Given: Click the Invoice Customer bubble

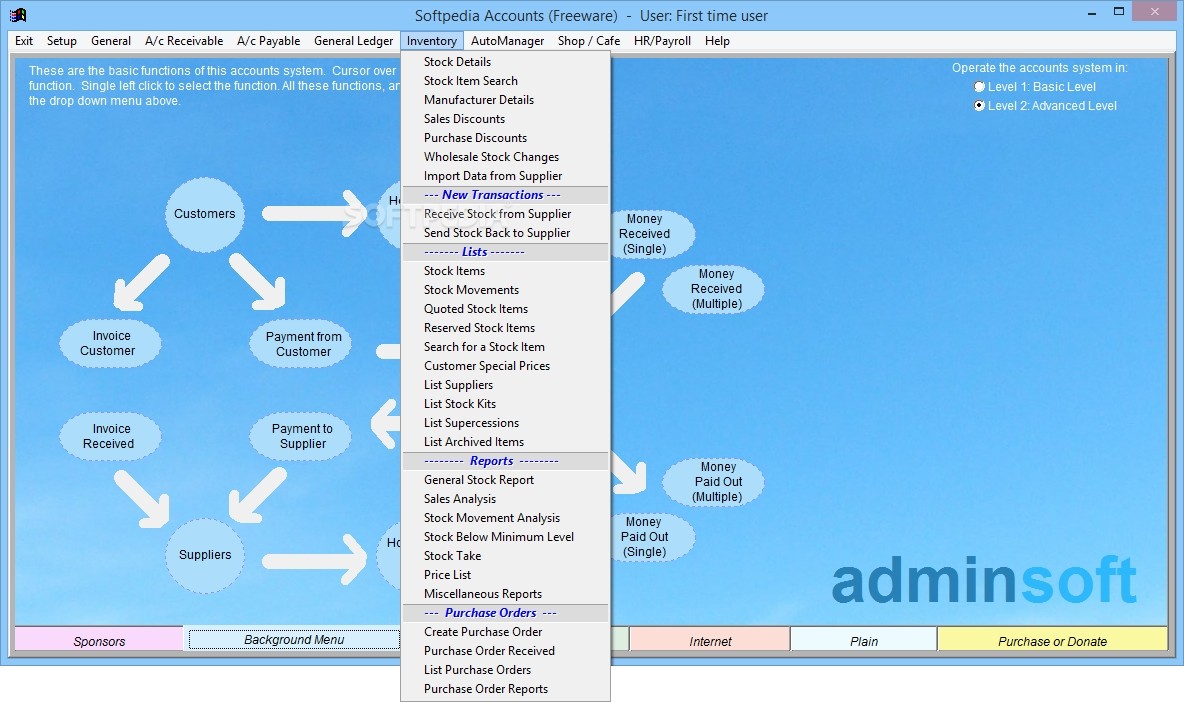Looking at the screenshot, I should 109,343.
